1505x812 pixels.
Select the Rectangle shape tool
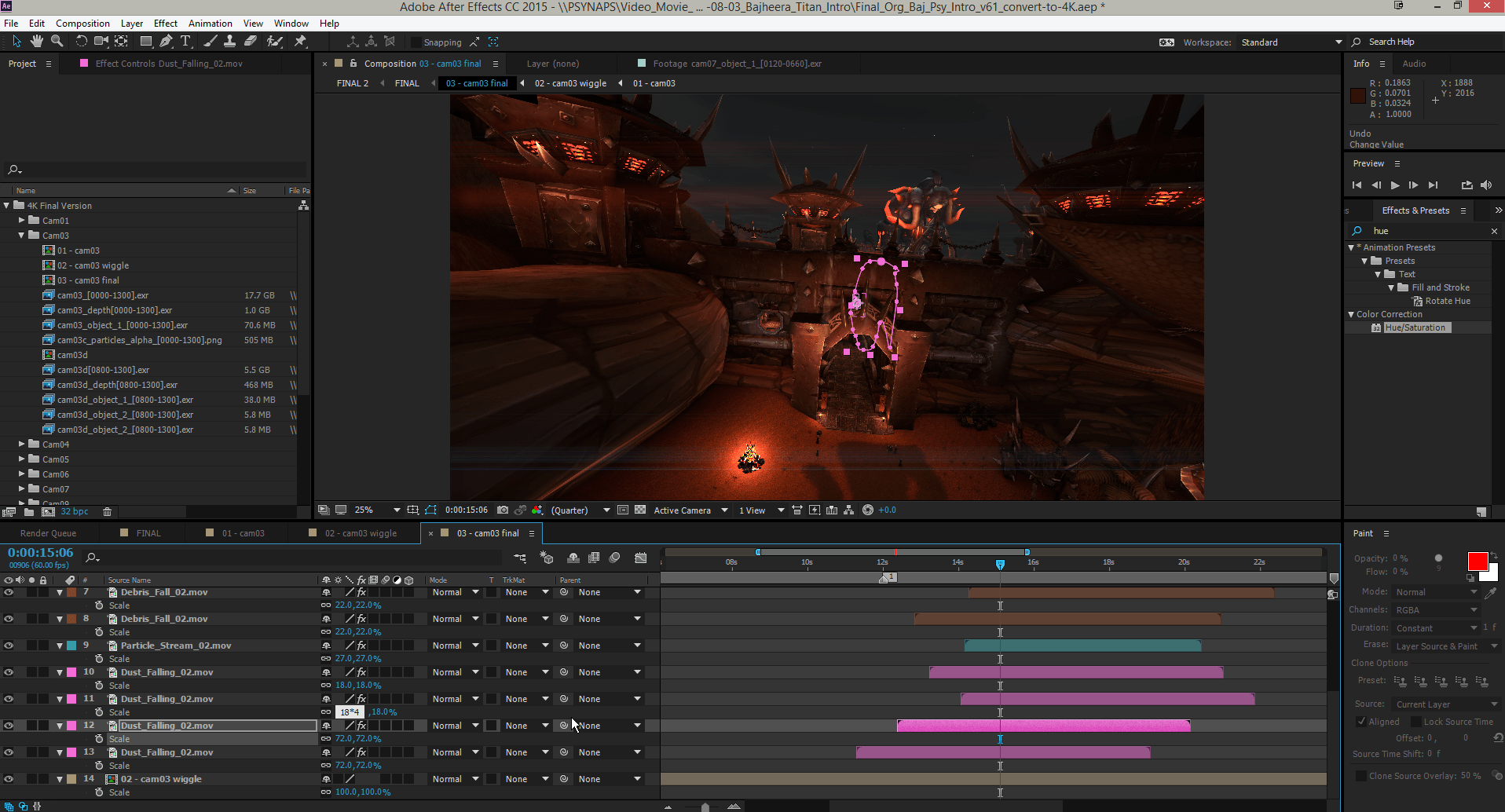coord(146,41)
